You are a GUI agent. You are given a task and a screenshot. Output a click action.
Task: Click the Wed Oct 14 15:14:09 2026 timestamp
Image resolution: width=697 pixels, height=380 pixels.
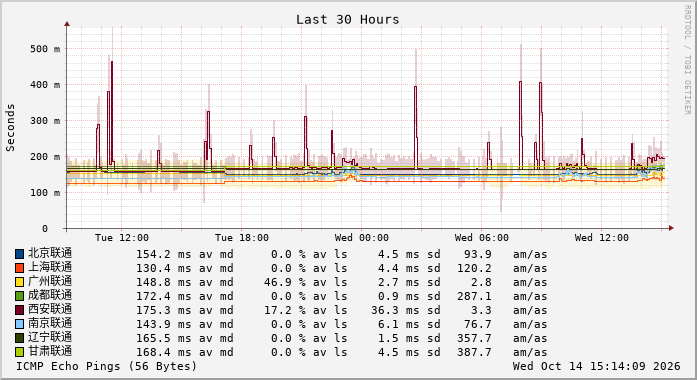597,366
